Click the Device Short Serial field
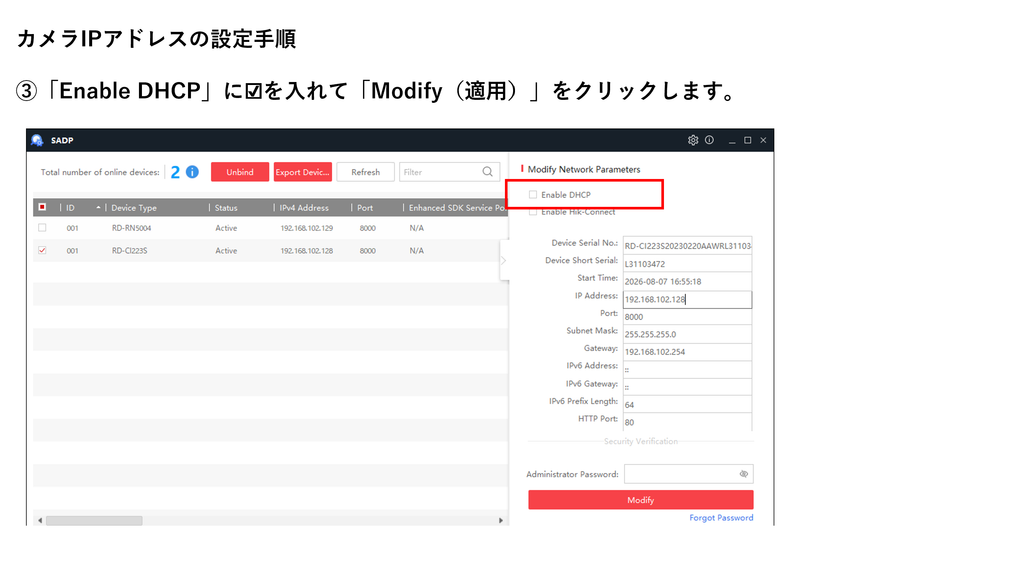The image size is (1024, 572). pyautogui.click(x=687, y=264)
